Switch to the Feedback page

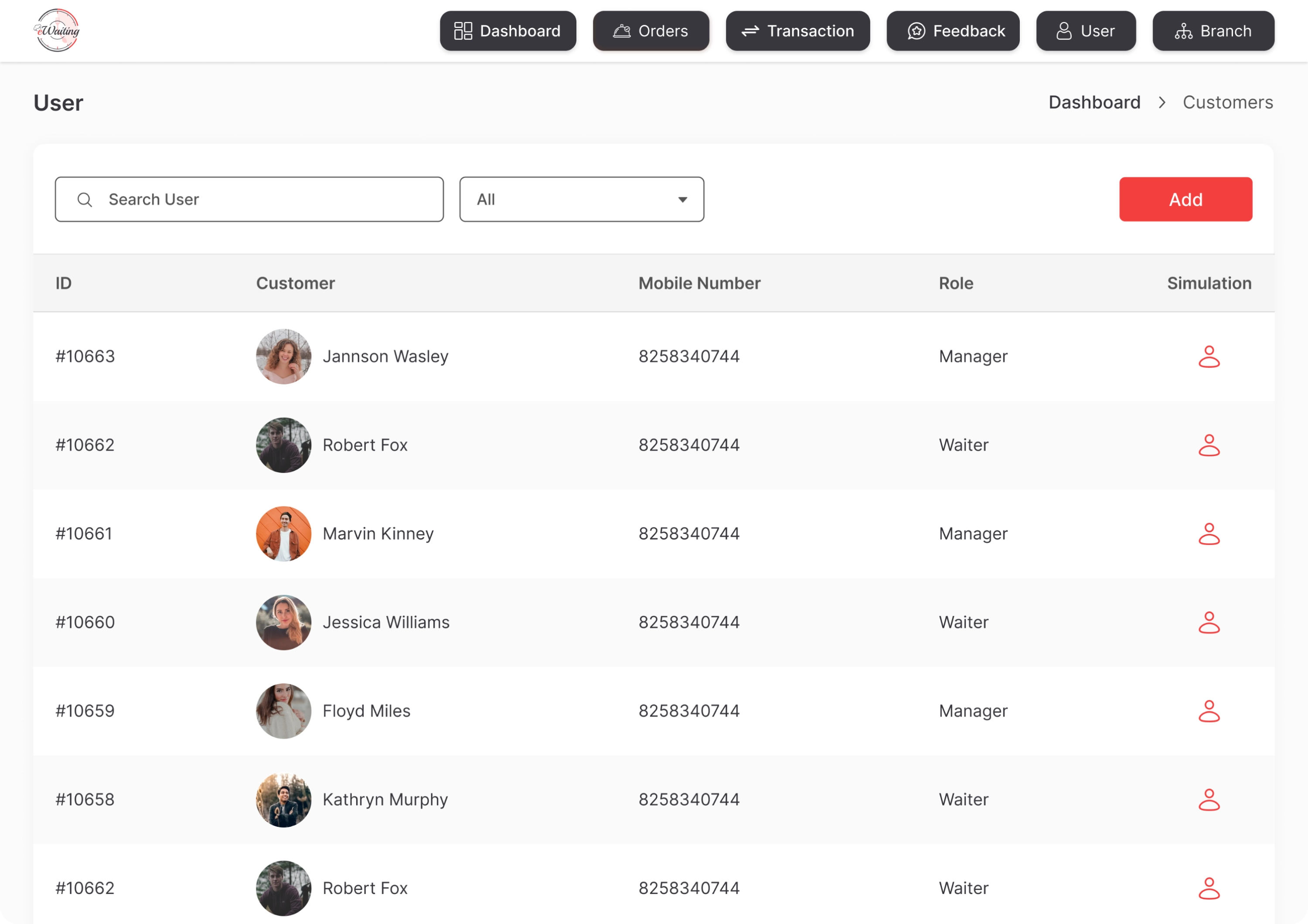(x=953, y=31)
